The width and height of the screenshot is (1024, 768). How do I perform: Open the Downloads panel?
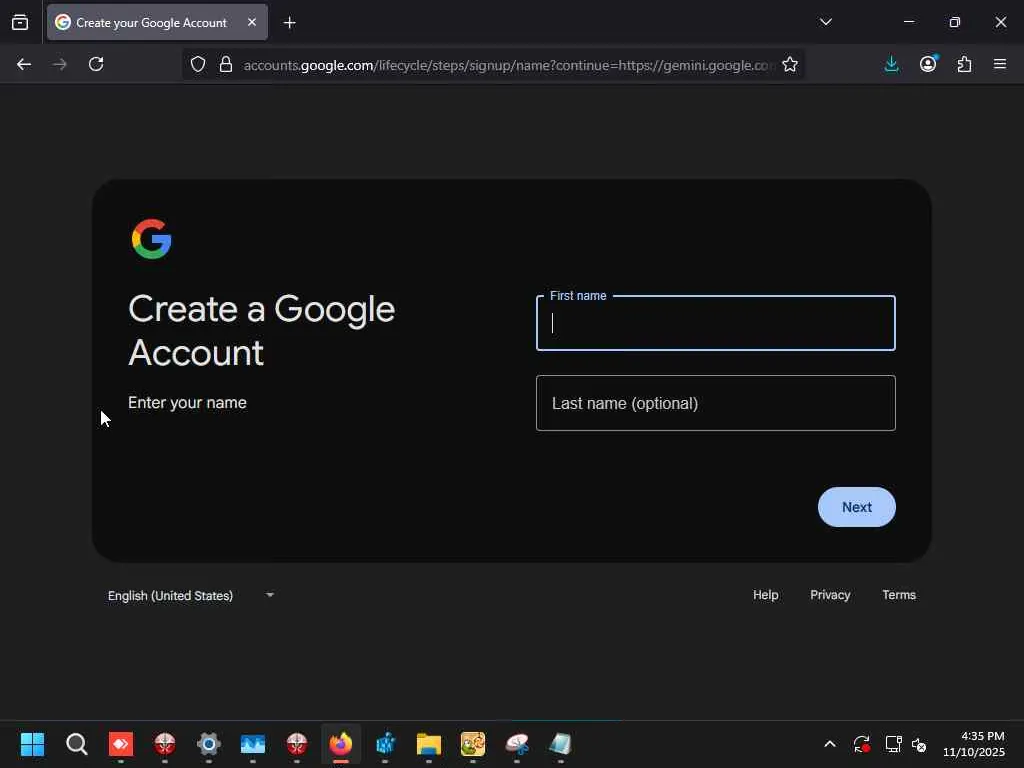[891, 64]
